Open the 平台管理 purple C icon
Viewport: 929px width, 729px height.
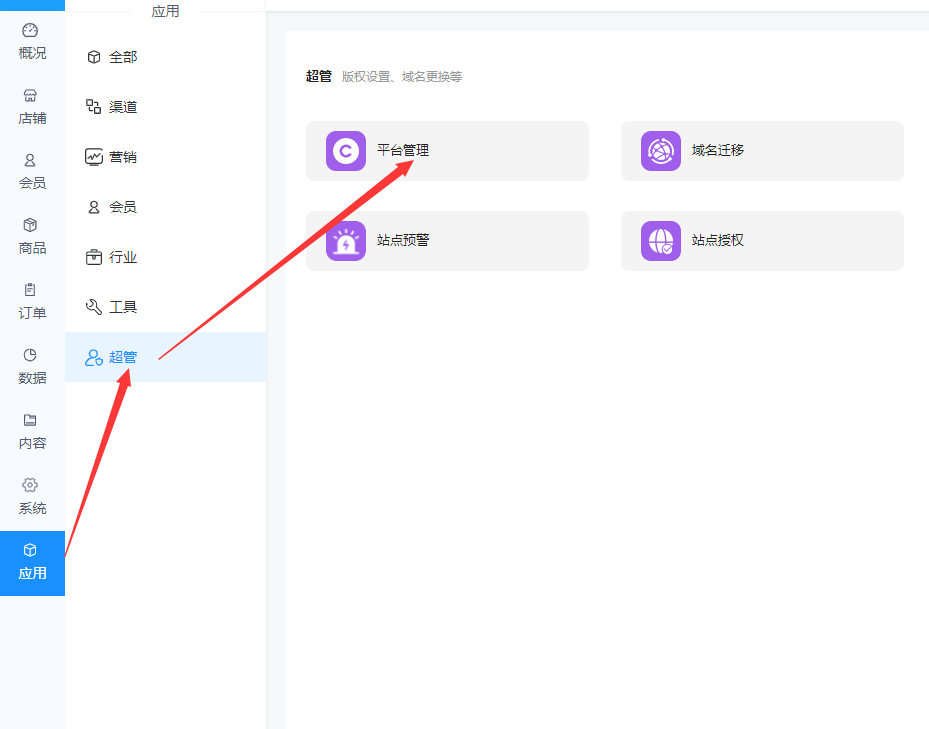(x=346, y=151)
